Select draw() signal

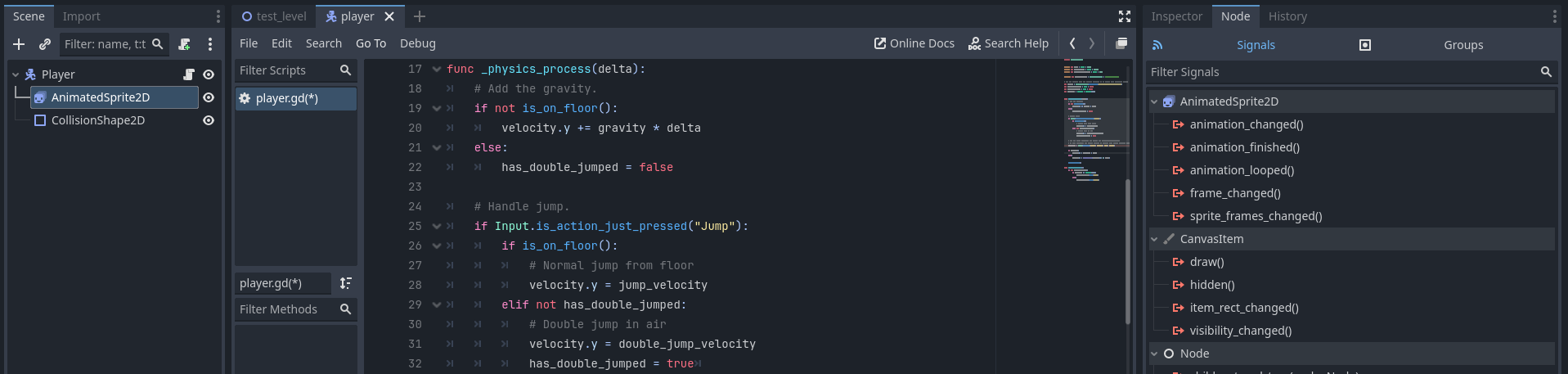tap(1206, 262)
